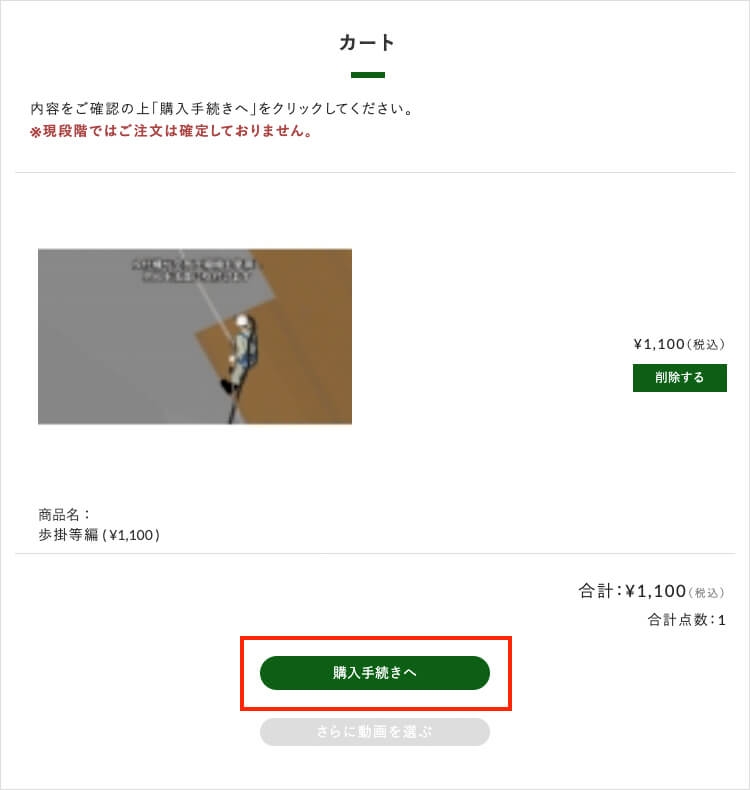This screenshot has width=750, height=790.
Task: Select the product name 歩掛等編 (¥1,100)
Action: 99,535
